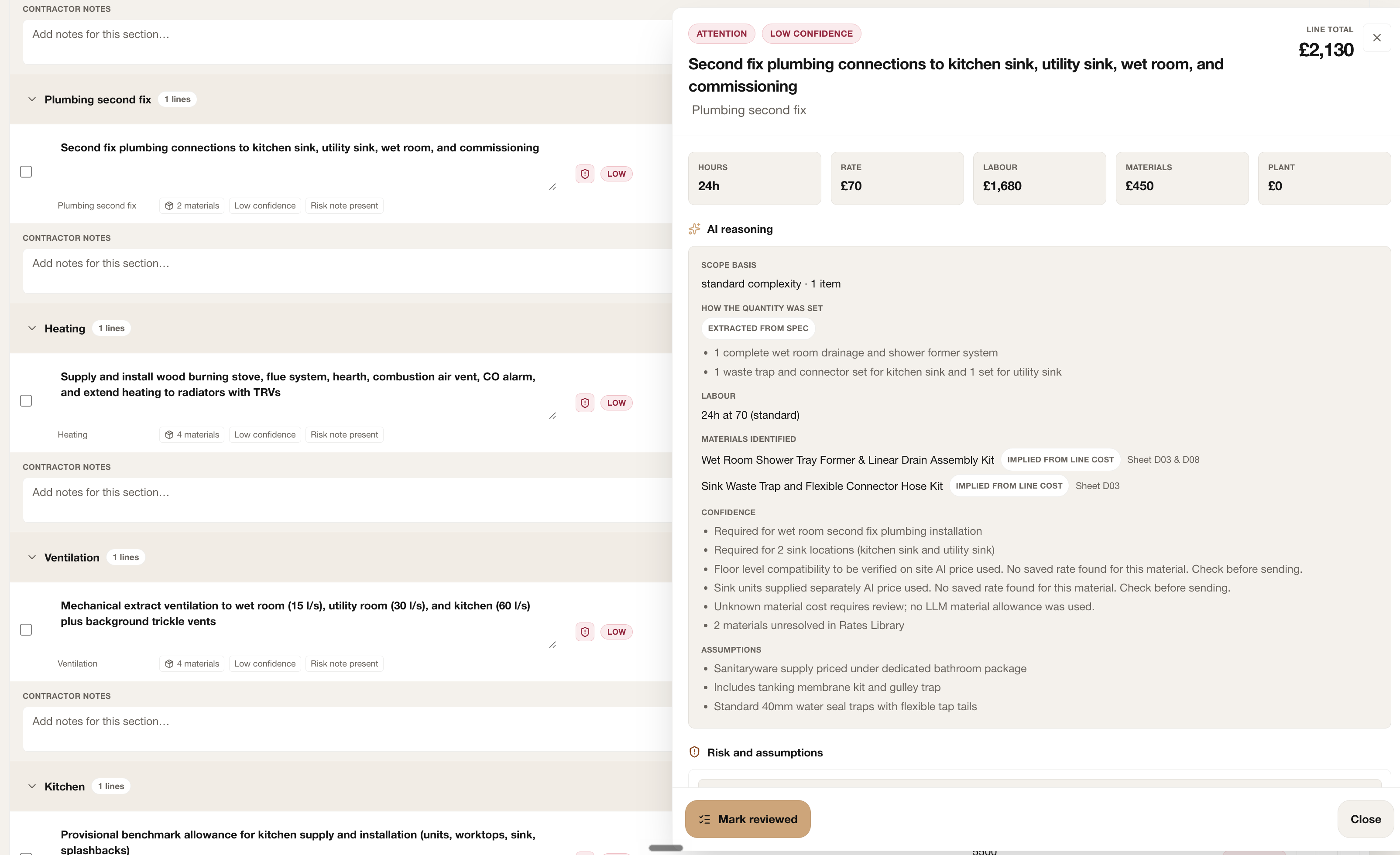The height and width of the screenshot is (855, 1400).
Task: Focus contractor notes field under Plumbing second fix
Action: [x=347, y=271]
